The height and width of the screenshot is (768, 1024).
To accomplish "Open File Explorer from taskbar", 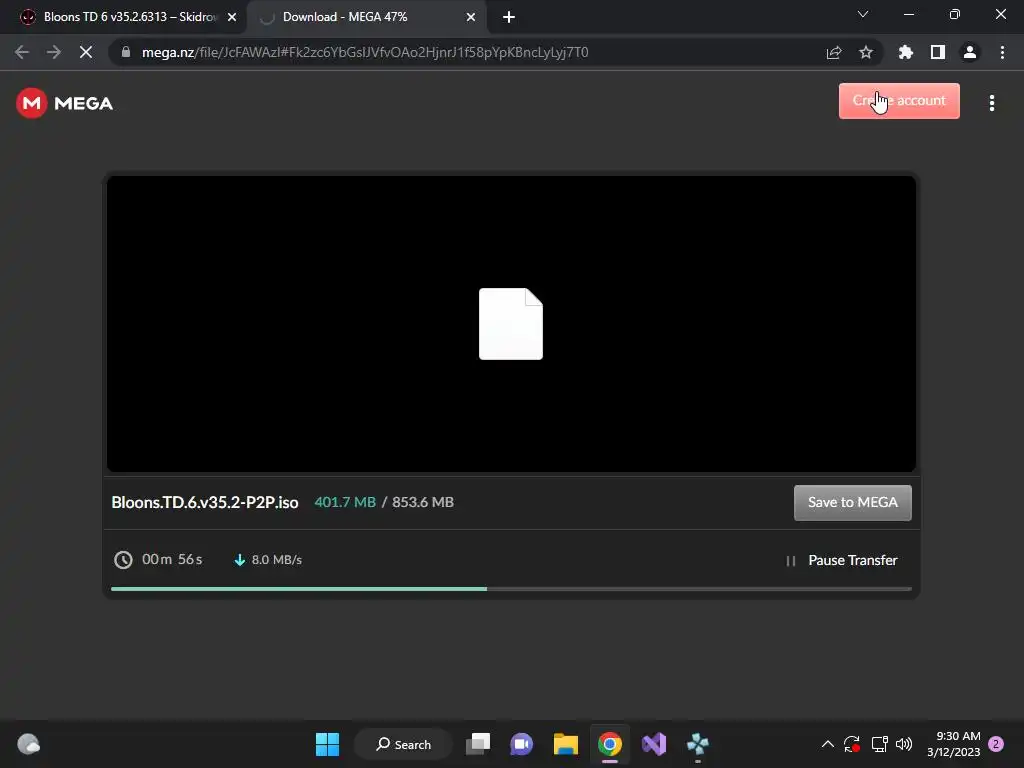I will click(566, 744).
